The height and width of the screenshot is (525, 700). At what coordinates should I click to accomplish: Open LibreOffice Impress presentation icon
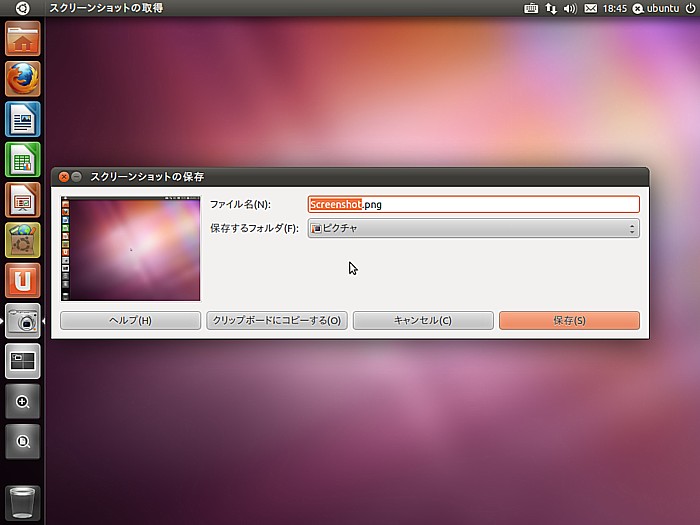tap(23, 200)
